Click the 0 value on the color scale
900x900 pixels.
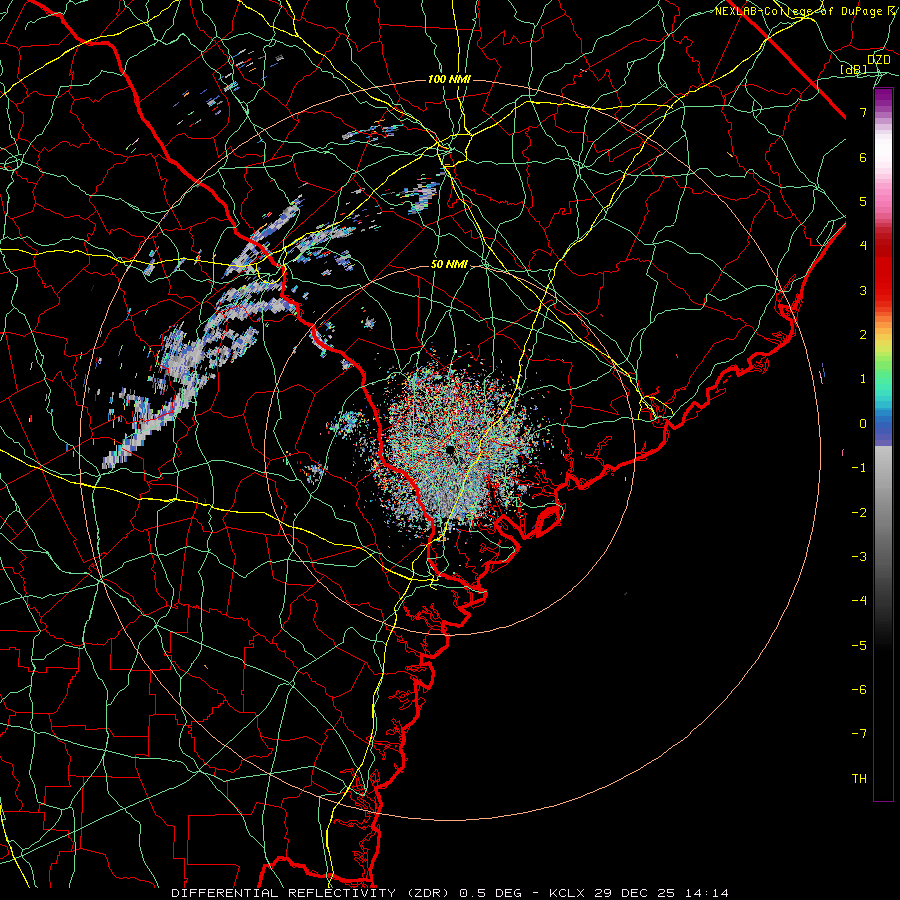coord(863,424)
